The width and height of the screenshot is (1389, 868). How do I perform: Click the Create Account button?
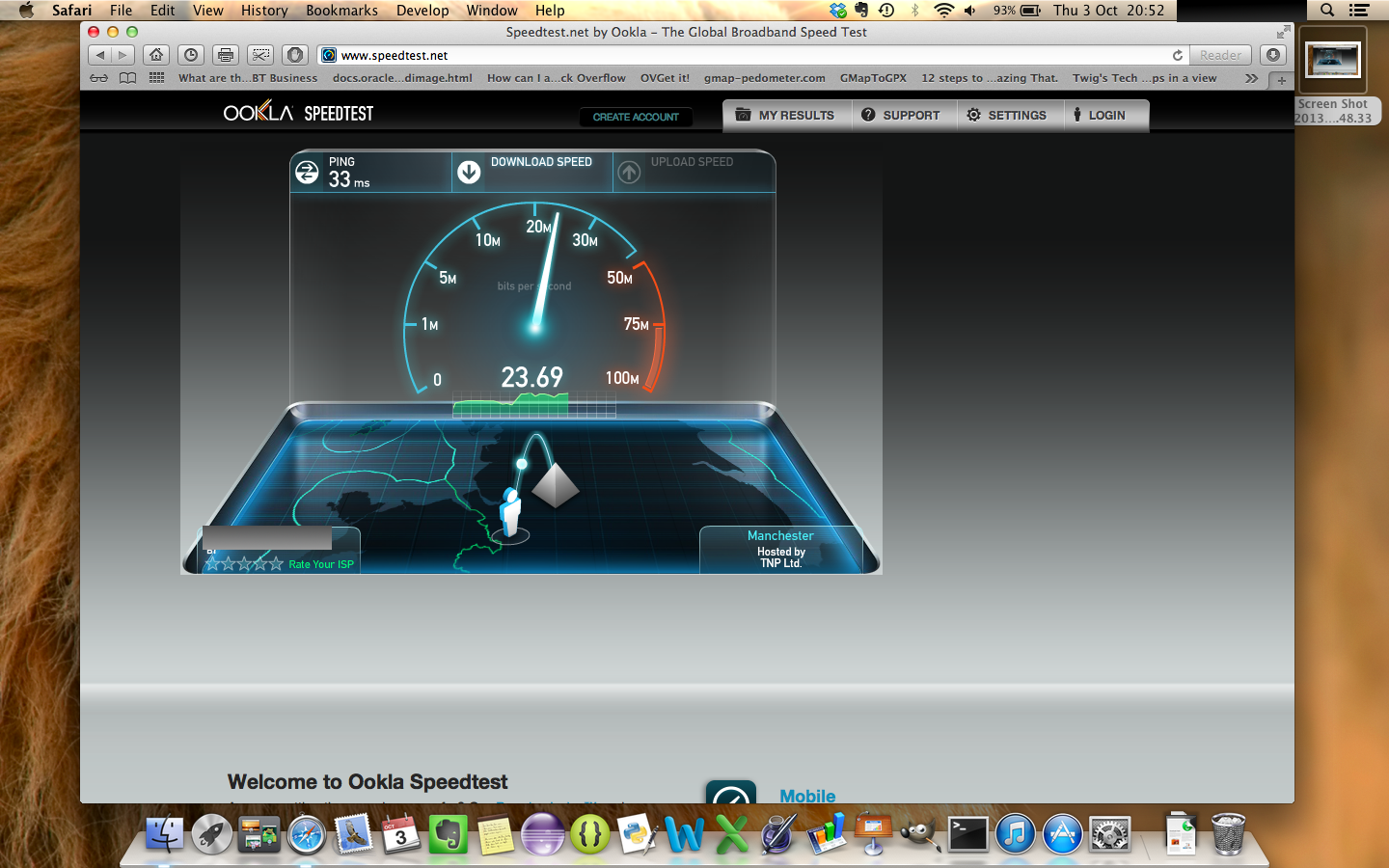coord(636,117)
